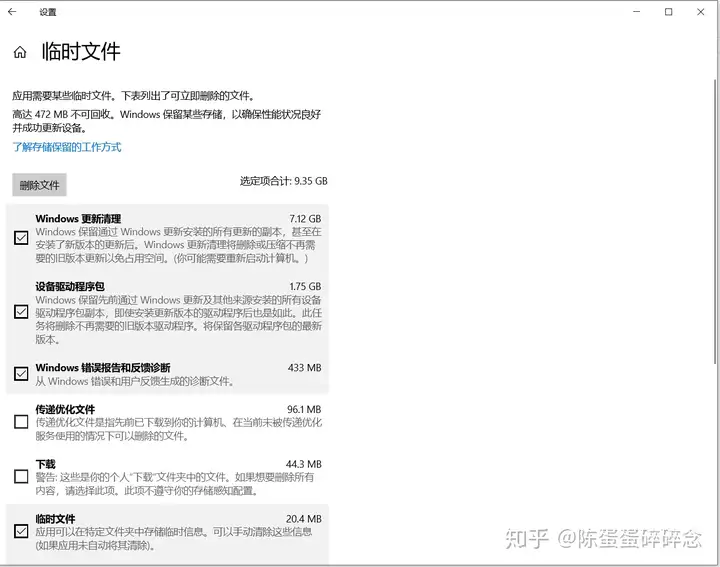Open 了解存储保留的工作方式 link
720x567 pixels.
[67, 147]
